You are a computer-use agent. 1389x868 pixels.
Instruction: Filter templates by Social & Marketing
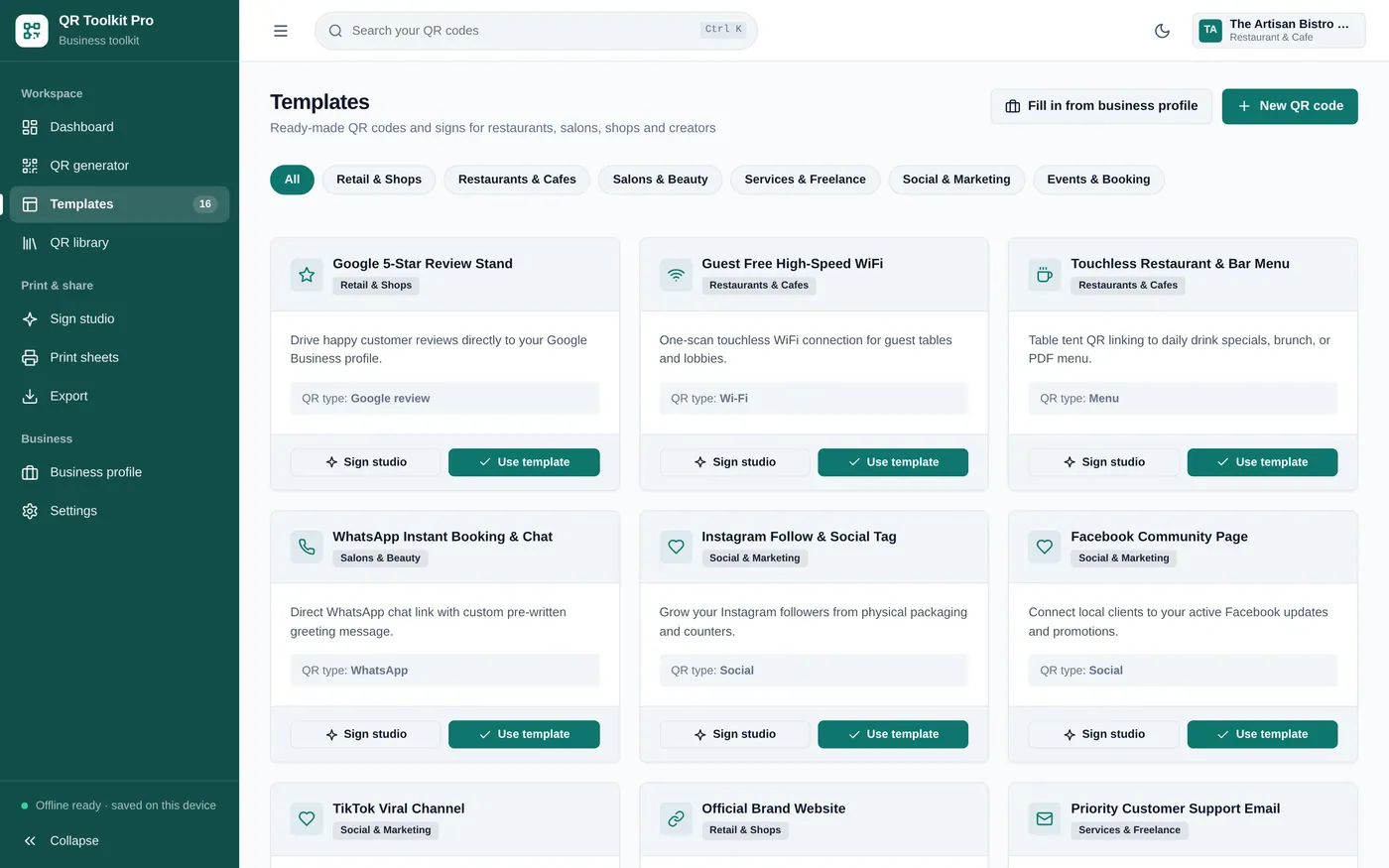point(956,180)
